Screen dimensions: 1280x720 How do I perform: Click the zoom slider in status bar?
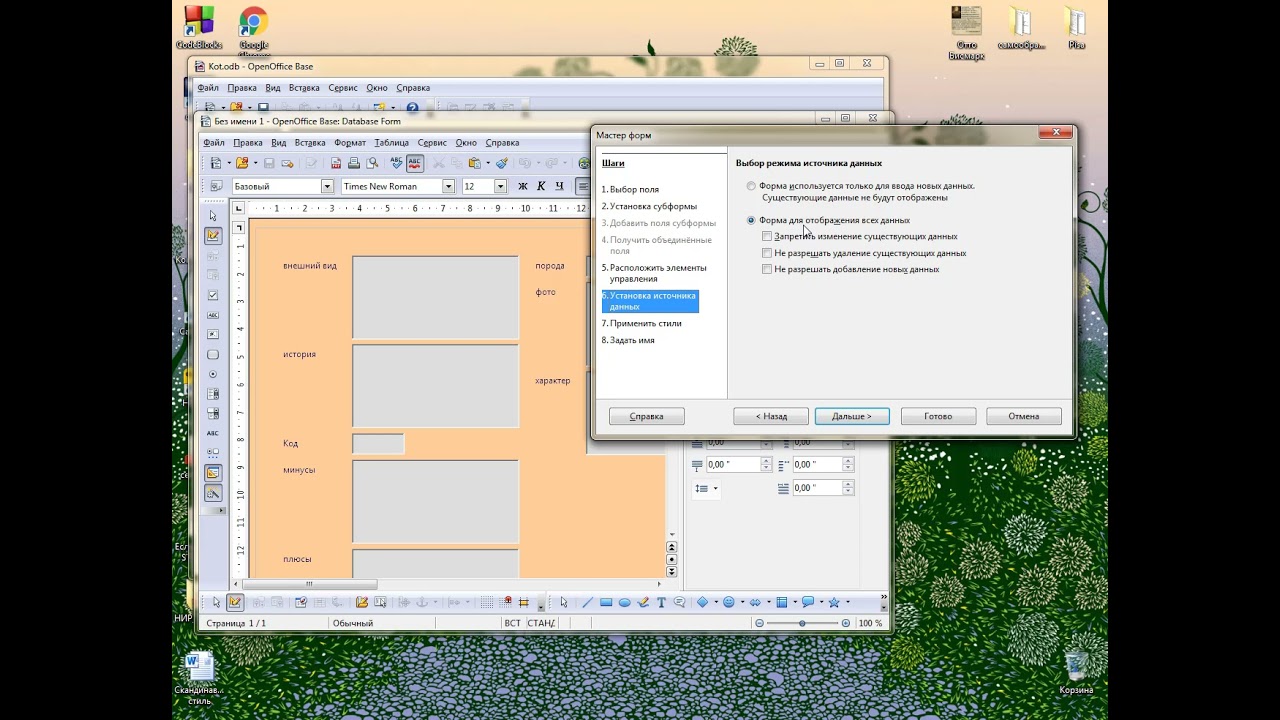pos(802,623)
